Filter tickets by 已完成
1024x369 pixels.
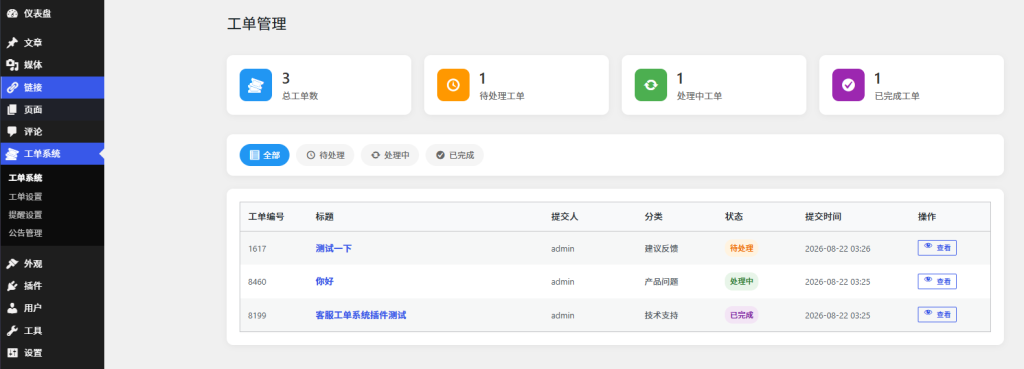(x=455, y=155)
